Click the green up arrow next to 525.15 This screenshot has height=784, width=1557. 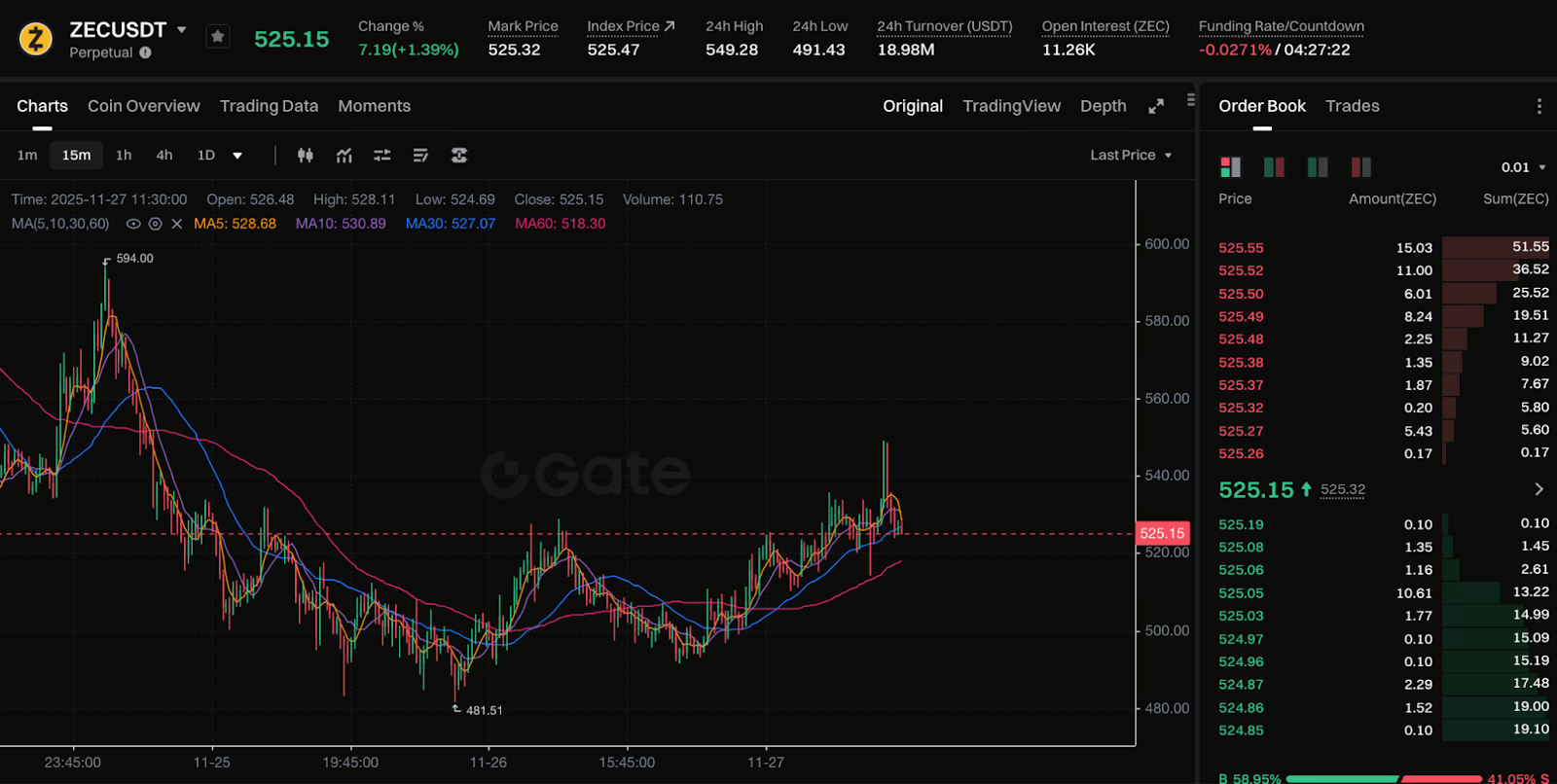[1306, 489]
